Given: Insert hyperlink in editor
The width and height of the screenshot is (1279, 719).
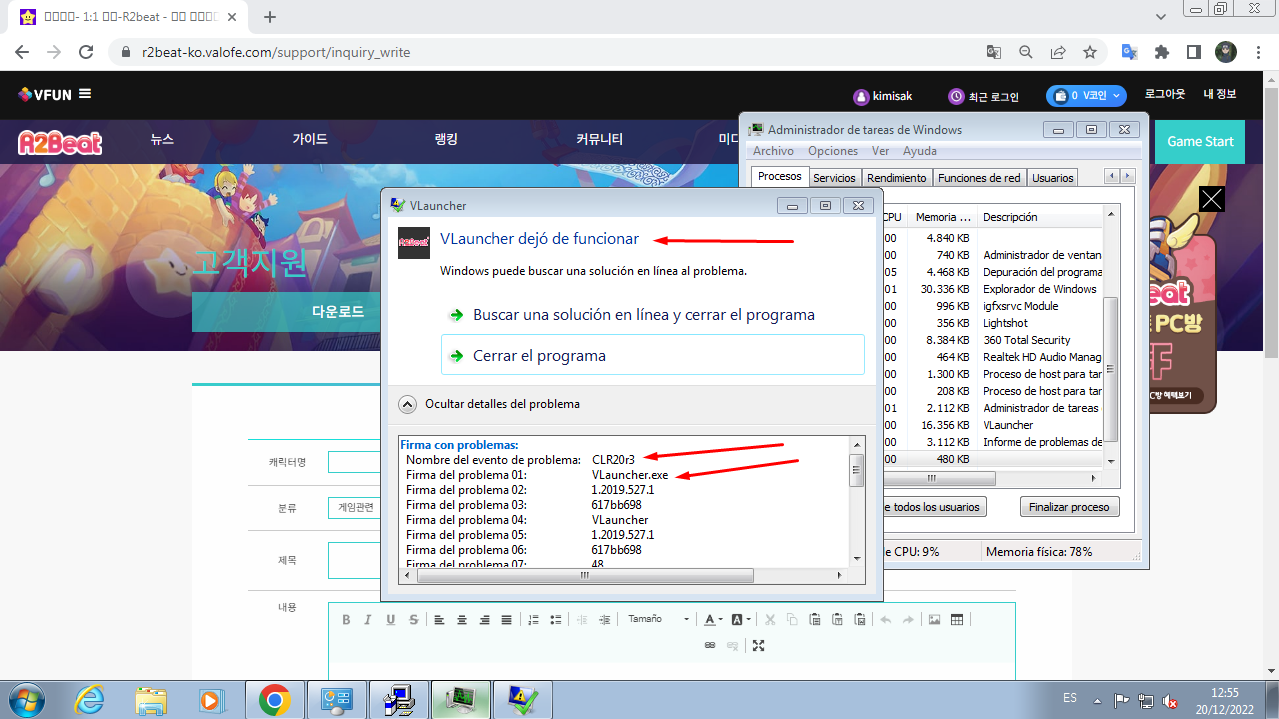Looking at the screenshot, I should (x=710, y=646).
